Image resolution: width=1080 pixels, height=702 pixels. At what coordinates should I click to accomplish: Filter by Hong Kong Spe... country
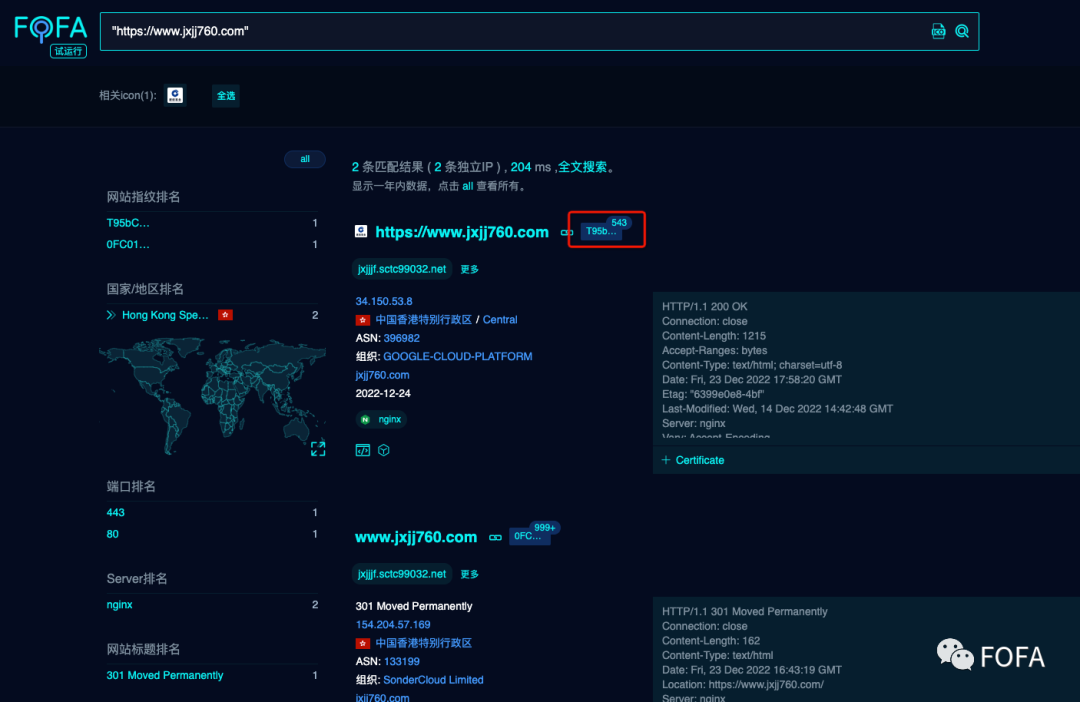(165, 315)
